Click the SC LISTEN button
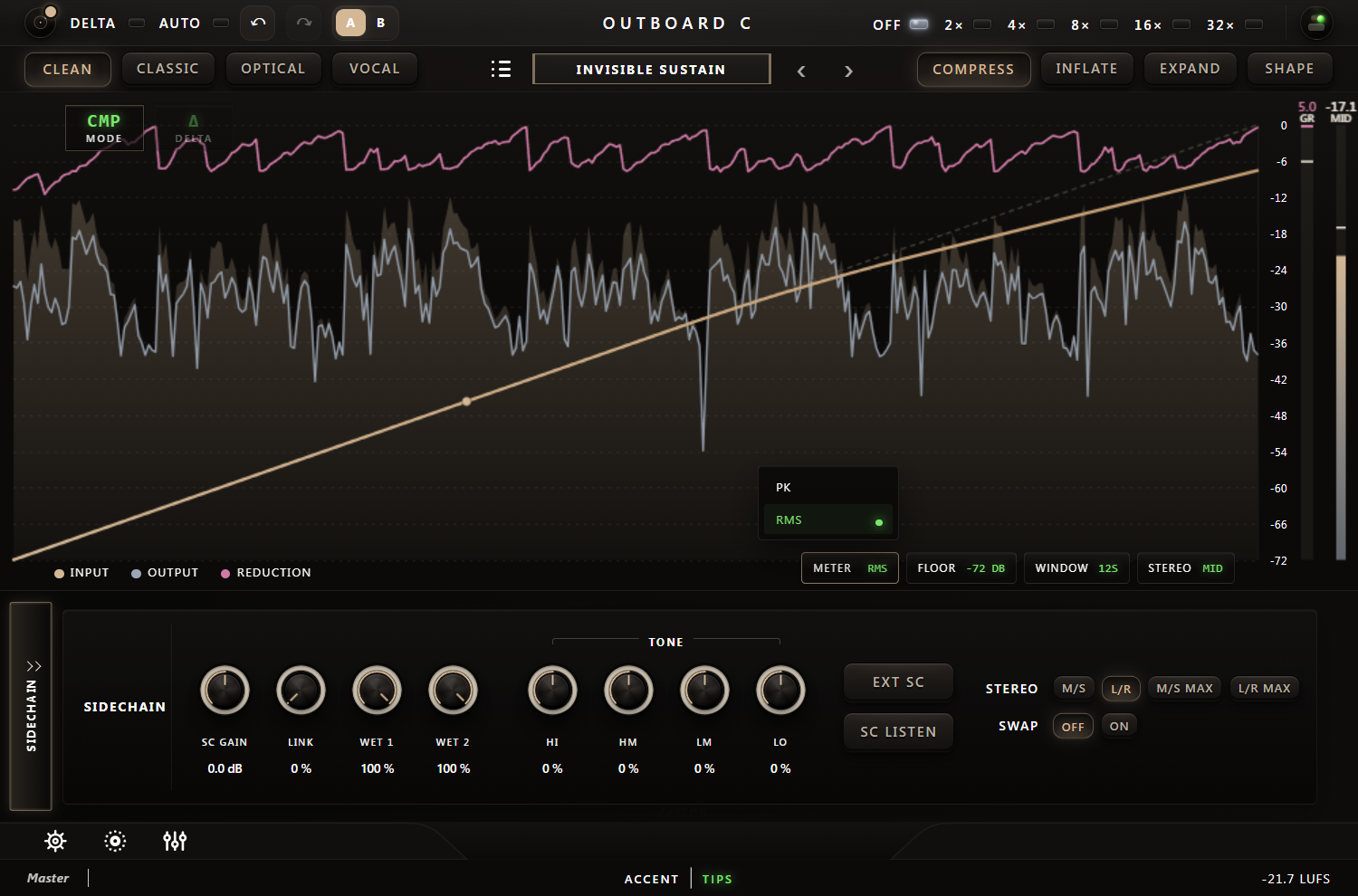Viewport: 1358px width, 896px height. click(898, 732)
